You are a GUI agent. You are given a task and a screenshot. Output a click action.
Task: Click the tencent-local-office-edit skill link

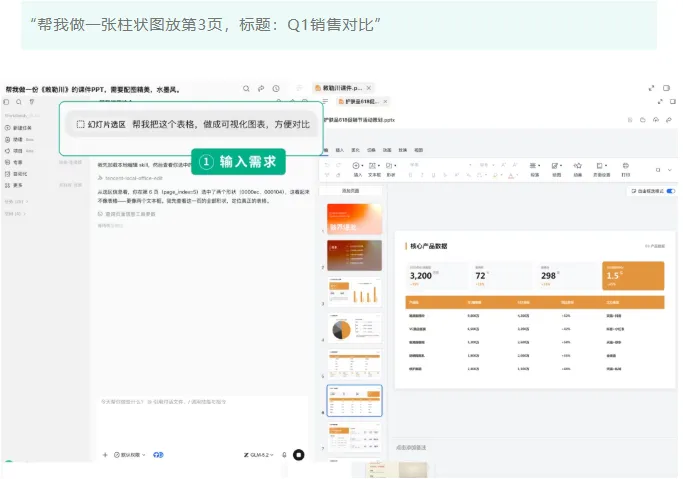(131, 178)
